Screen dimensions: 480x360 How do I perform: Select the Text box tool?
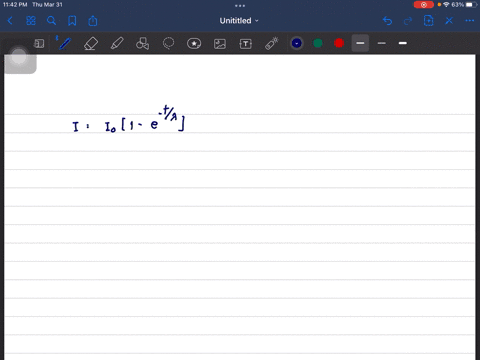click(246, 44)
